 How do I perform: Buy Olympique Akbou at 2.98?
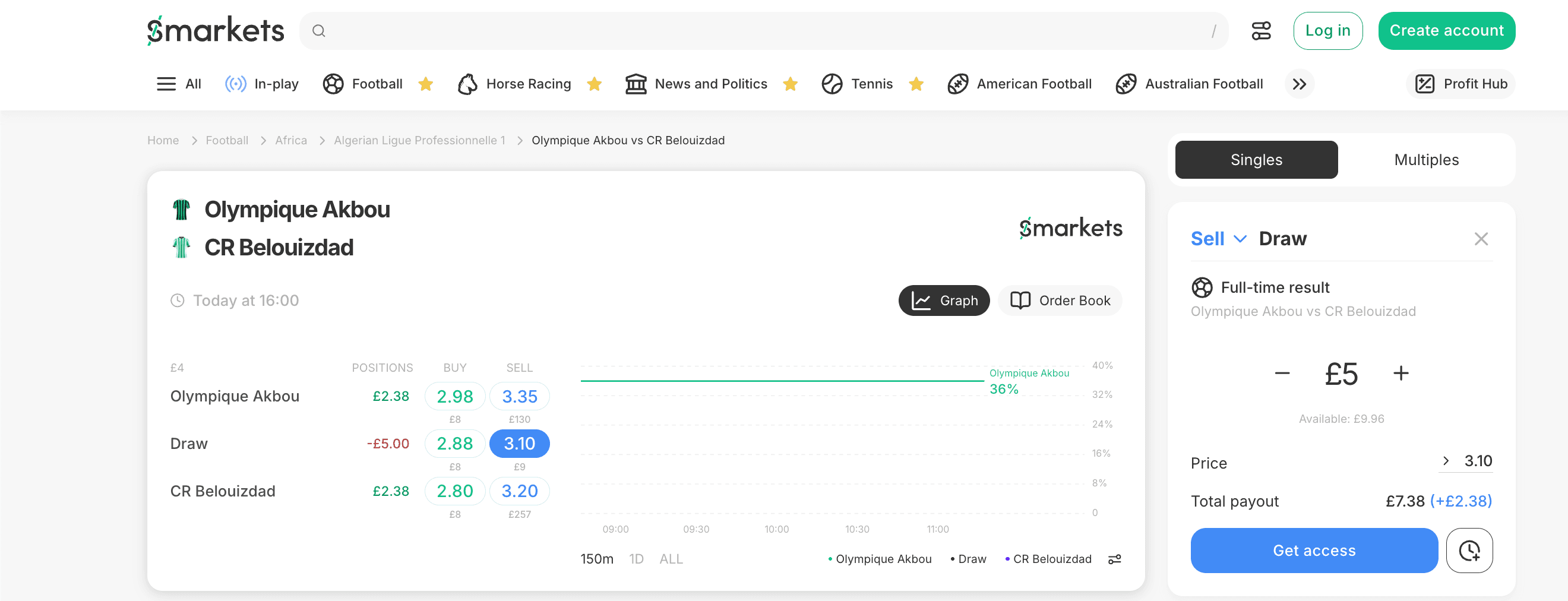pyautogui.click(x=455, y=396)
